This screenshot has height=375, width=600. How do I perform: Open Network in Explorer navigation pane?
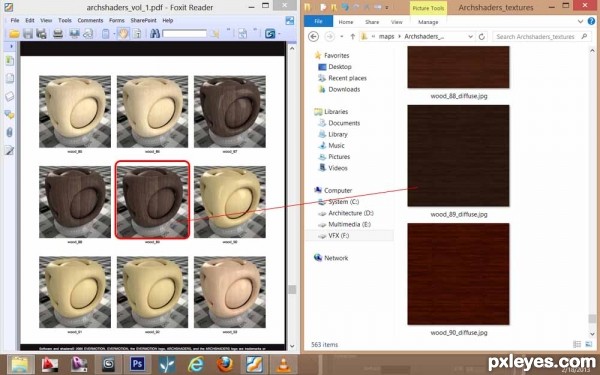[336, 258]
